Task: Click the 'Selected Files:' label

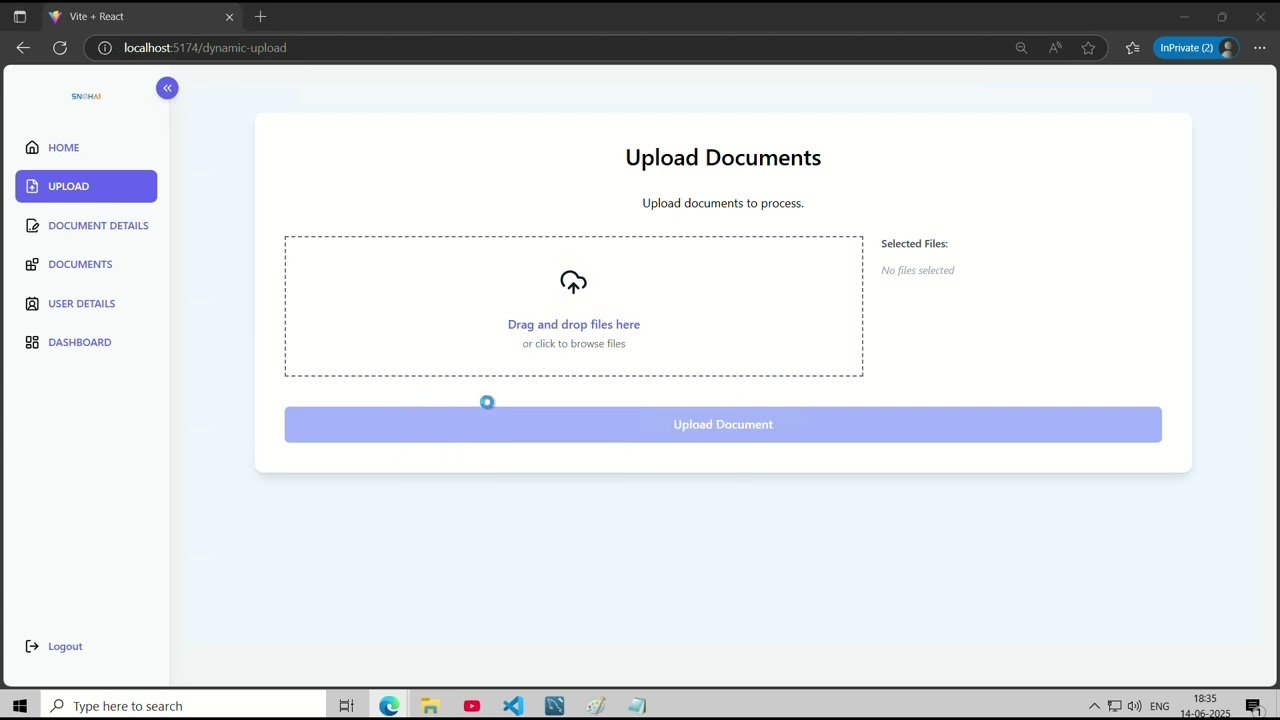Action: coord(914,243)
